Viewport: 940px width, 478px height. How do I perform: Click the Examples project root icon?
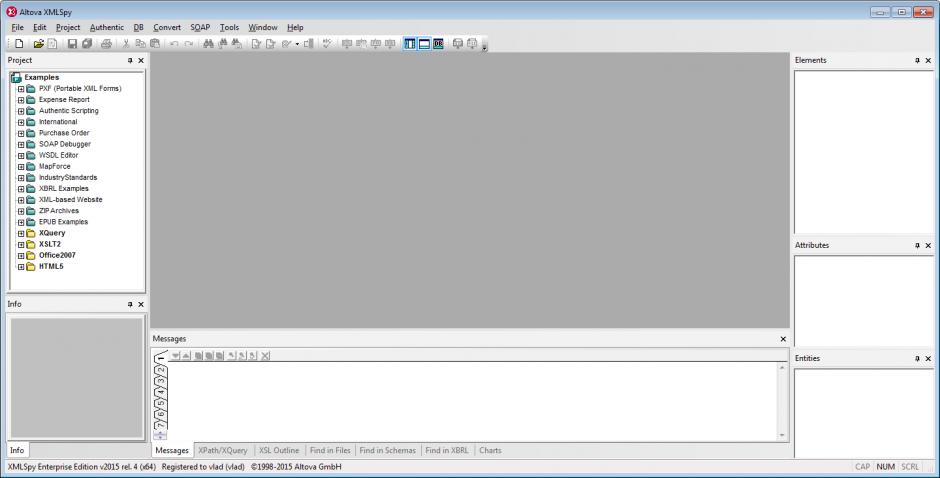16,77
